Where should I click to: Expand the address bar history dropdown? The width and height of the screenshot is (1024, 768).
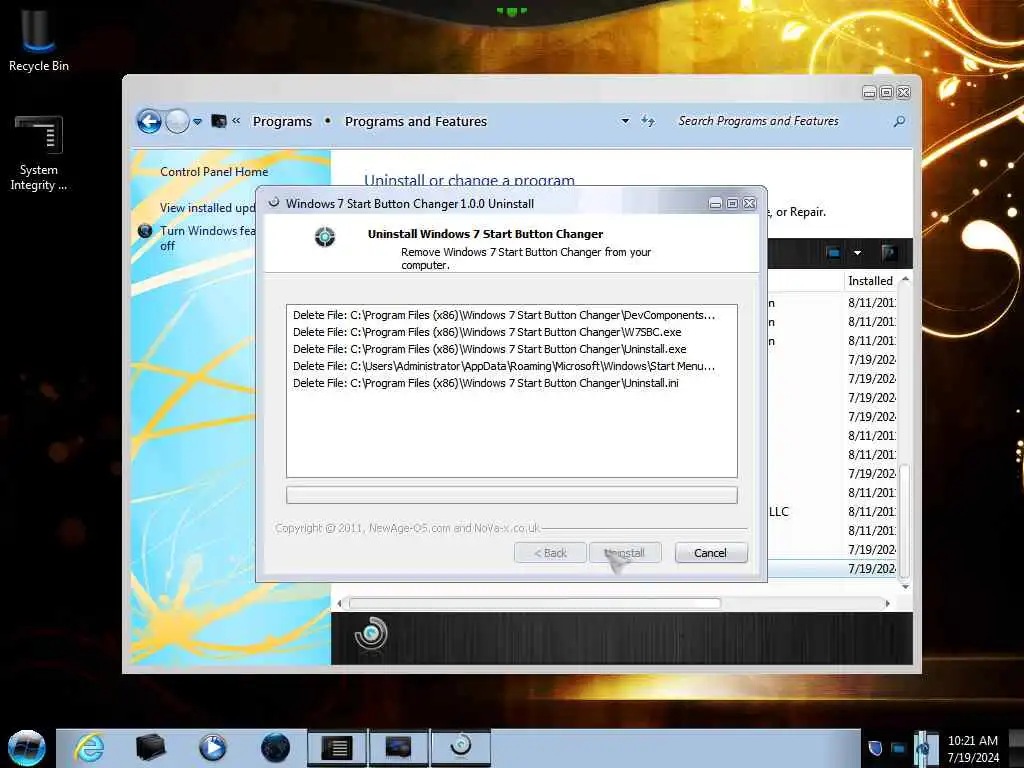(625, 121)
